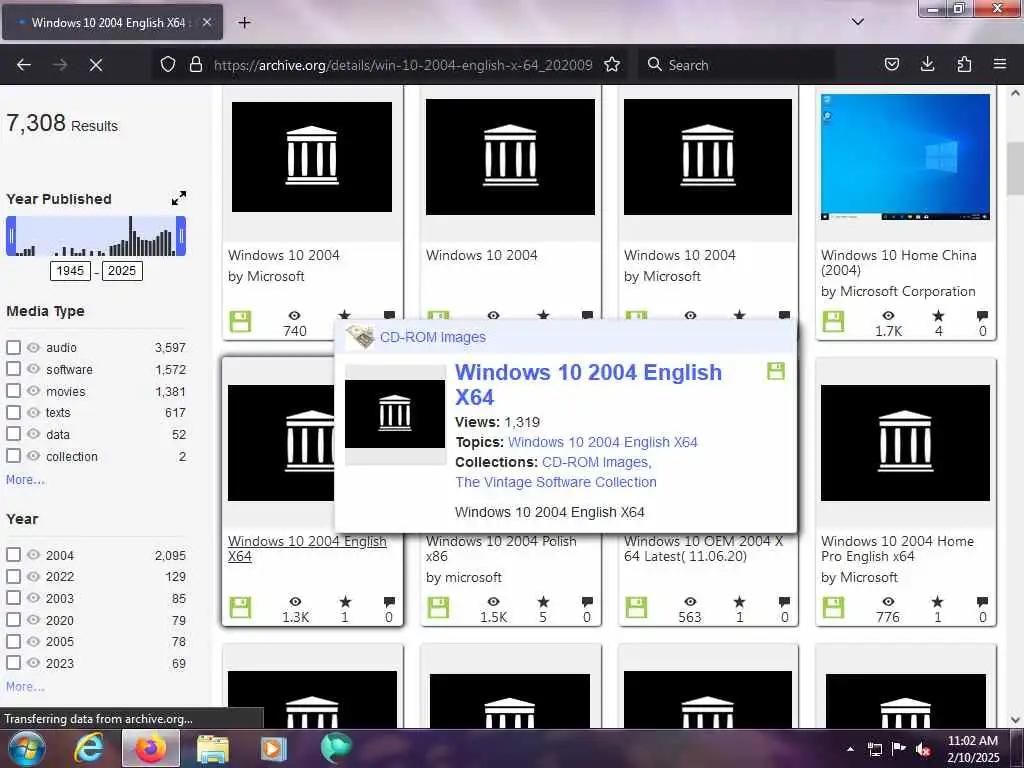Click the 2025 end year field

click(x=121, y=271)
